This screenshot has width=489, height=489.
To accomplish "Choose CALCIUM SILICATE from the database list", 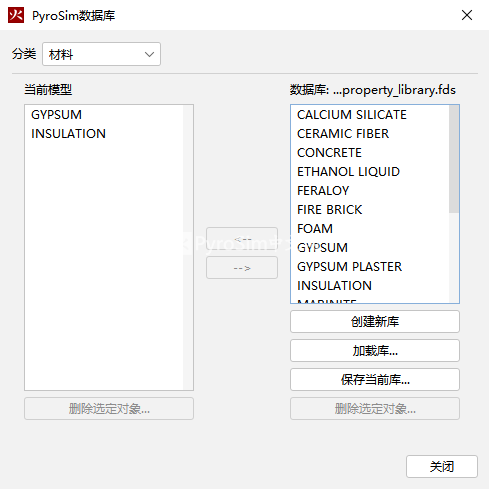I will [x=352, y=115].
